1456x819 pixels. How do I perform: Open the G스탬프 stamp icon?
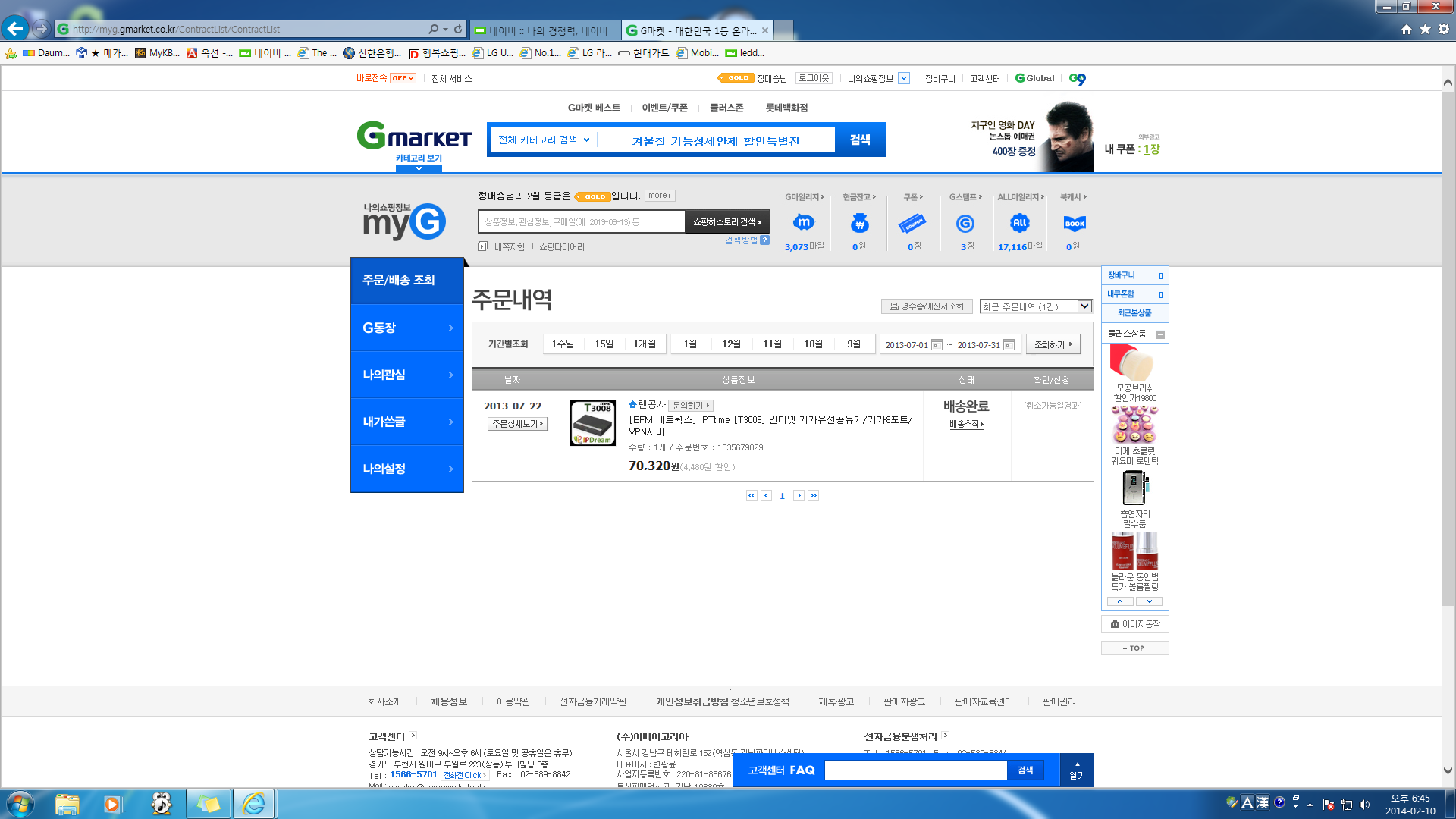965,223
